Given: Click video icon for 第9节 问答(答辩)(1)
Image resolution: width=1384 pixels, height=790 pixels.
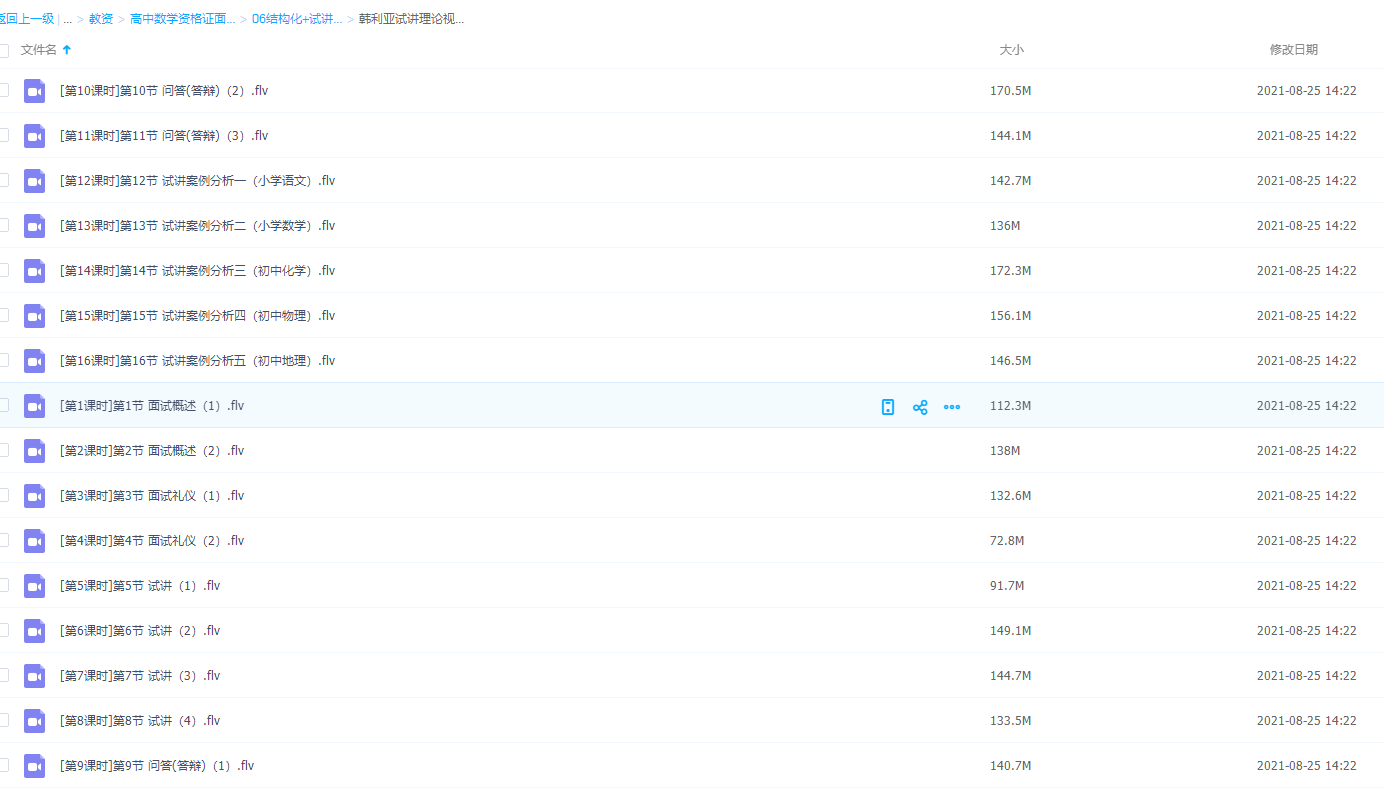Looking at the screenshot, I should click(x=35, y=766).
